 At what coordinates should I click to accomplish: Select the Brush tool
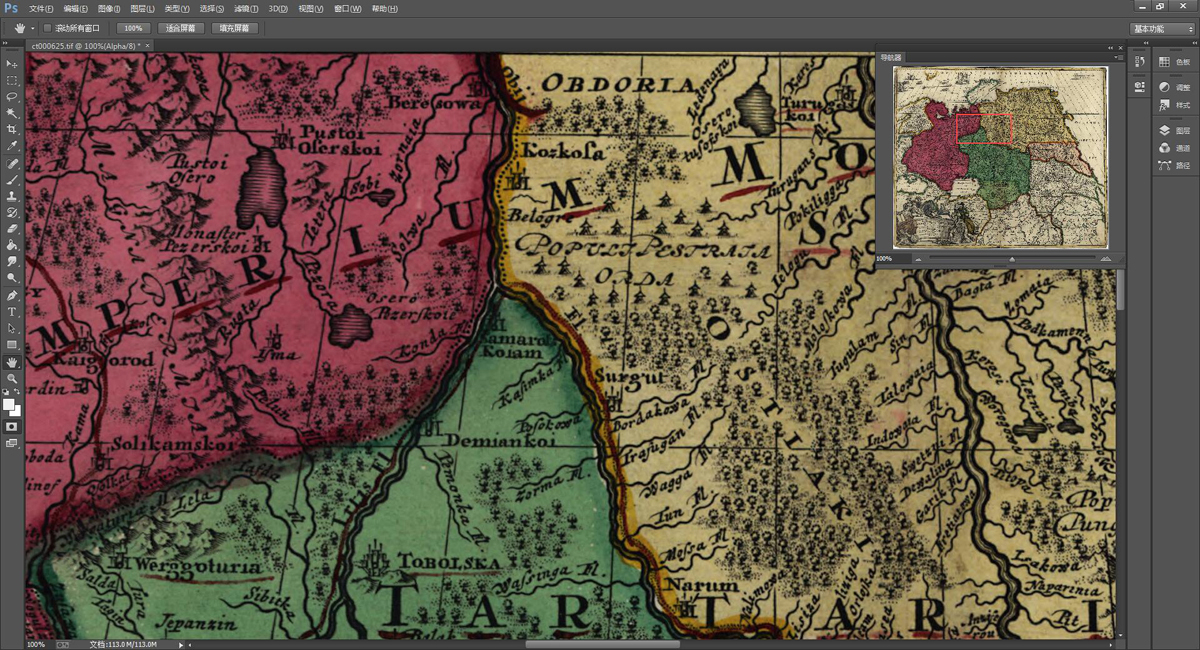coord(12,179)
